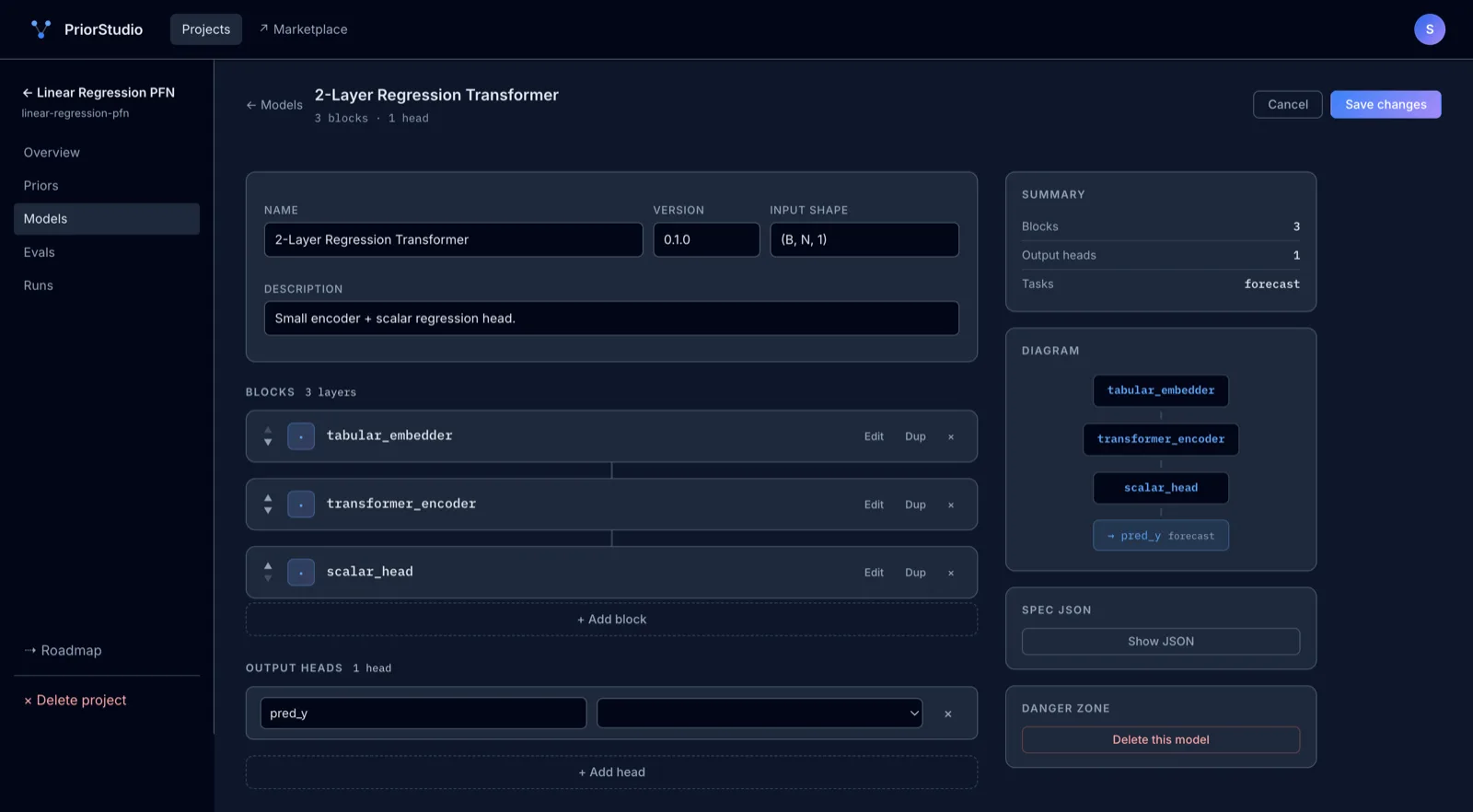Duplicate the scalar_head block

pyautogui.click(x=915, y=573)
